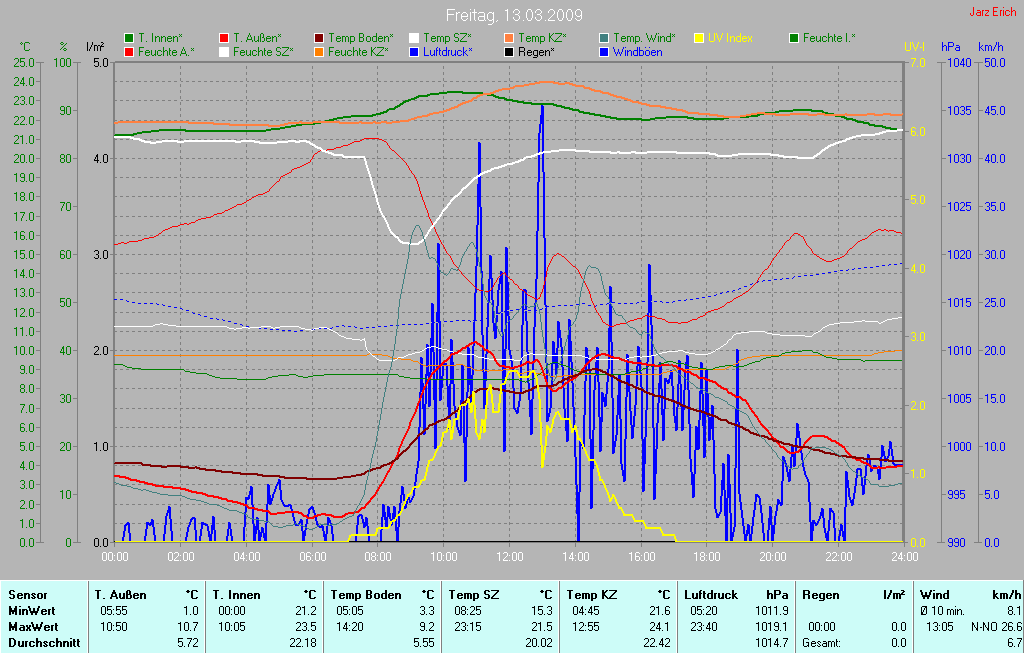Click the 'Feuchte SZ*' legend label
1024x653 pixels.
tap(263, 52)
